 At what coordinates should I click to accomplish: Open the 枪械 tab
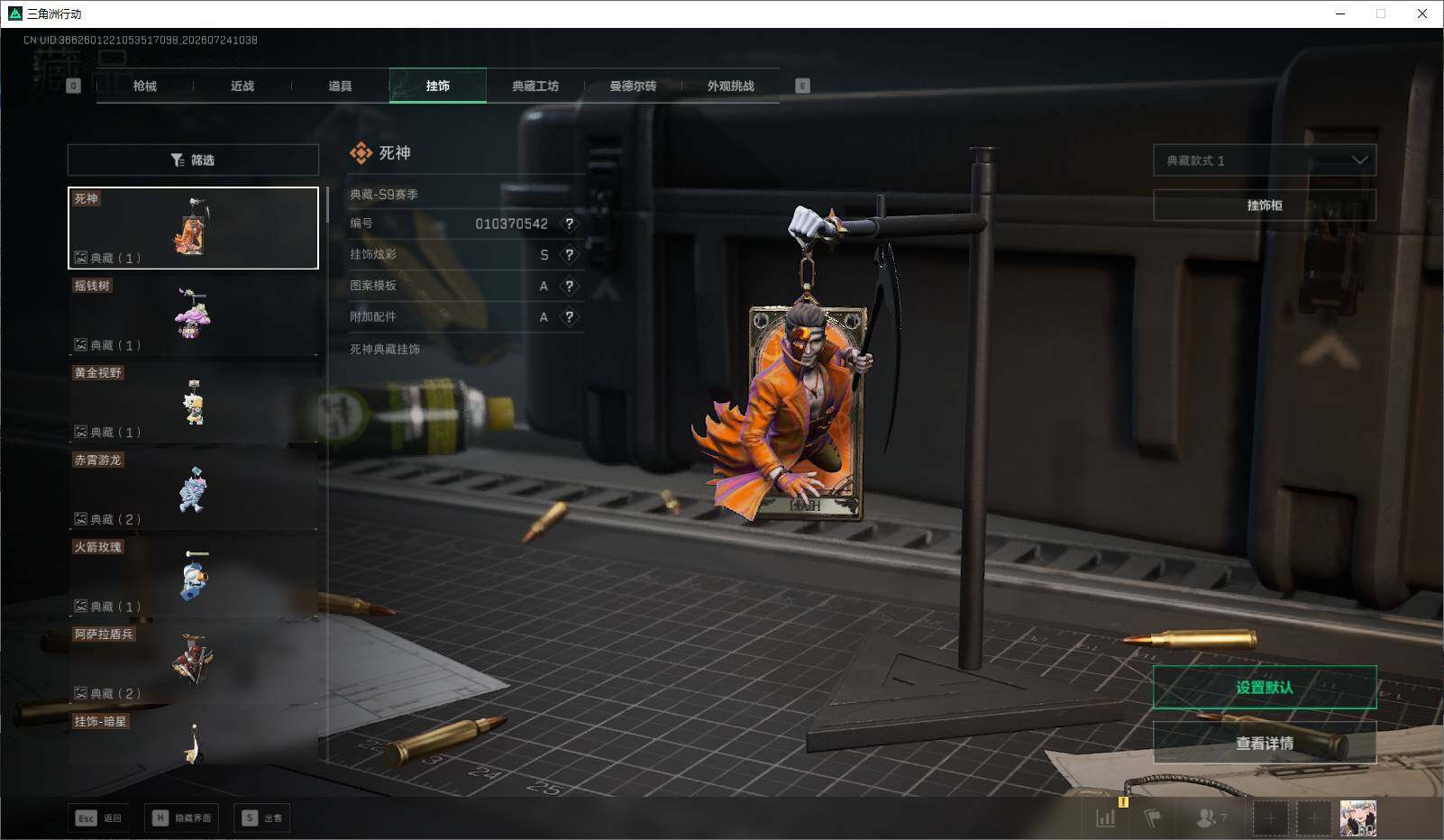coord(144,86)
